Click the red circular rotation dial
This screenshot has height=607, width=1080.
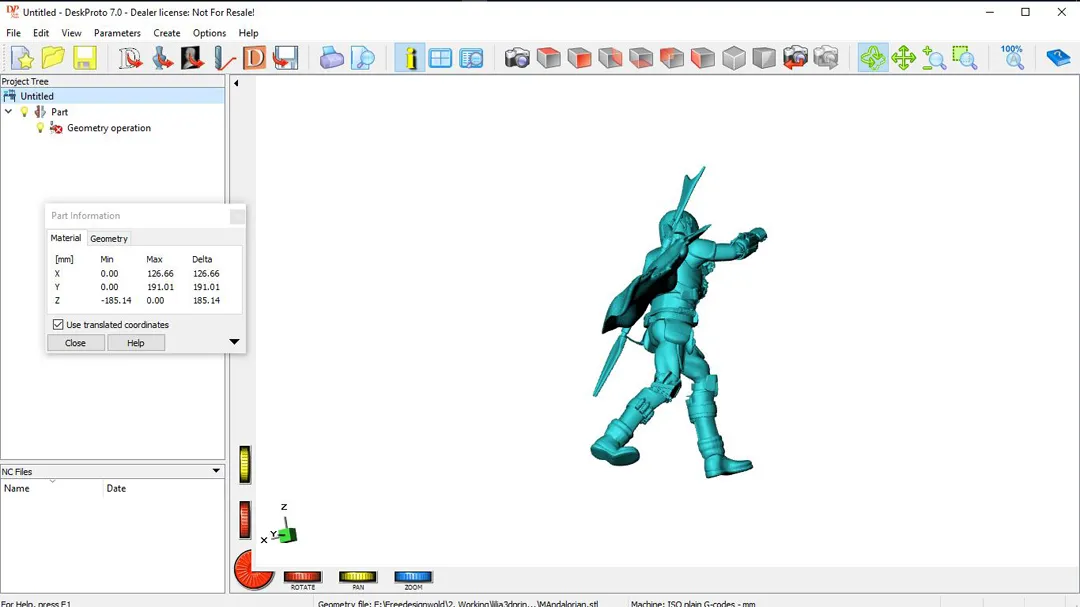[253, 570]
